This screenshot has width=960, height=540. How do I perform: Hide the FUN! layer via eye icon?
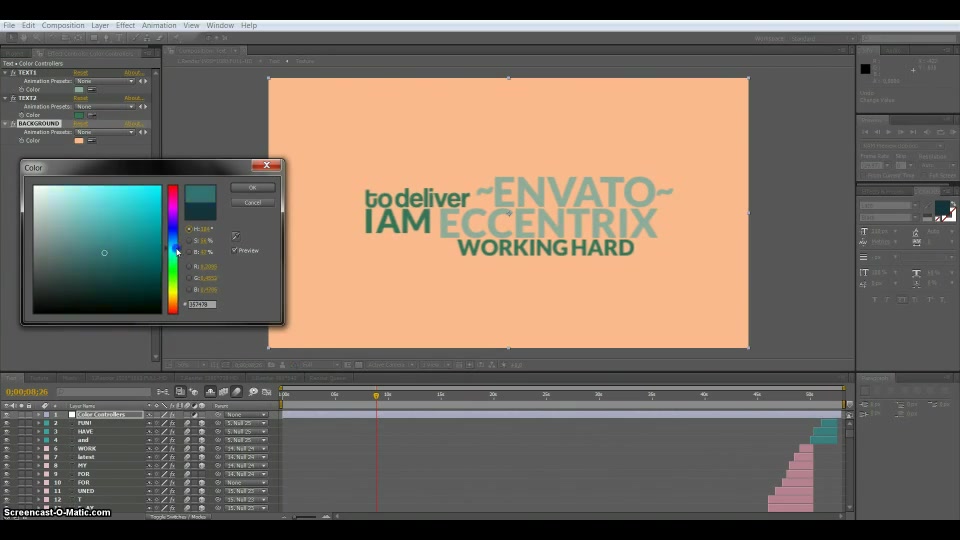tap(7, 423)
